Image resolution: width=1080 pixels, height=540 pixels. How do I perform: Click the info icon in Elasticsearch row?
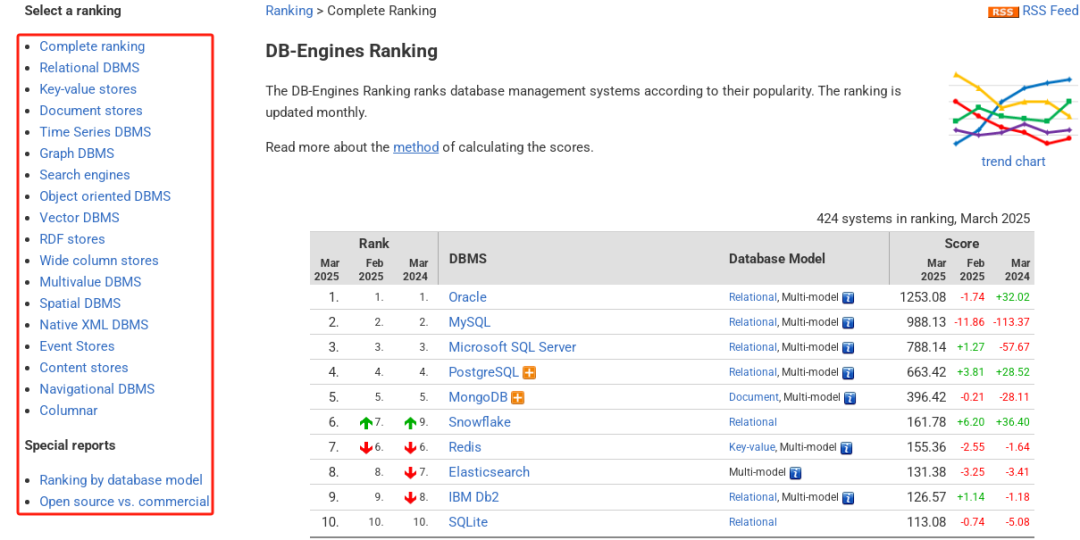pos(796,473)
